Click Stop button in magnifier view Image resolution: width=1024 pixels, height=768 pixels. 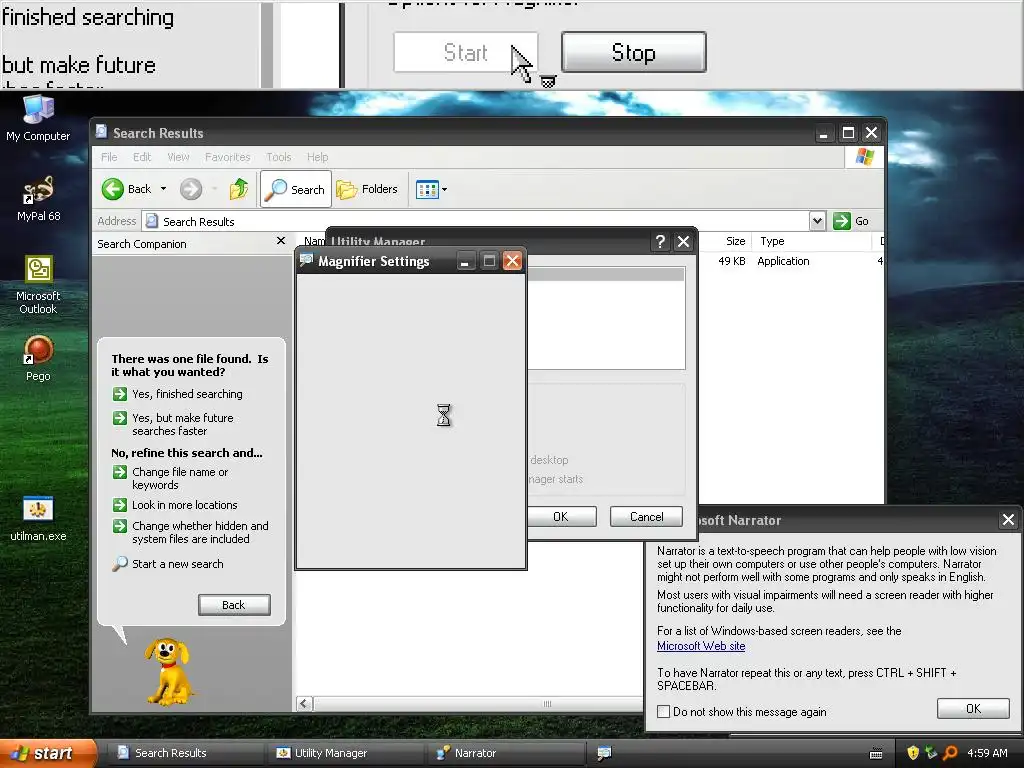[633, 52]
